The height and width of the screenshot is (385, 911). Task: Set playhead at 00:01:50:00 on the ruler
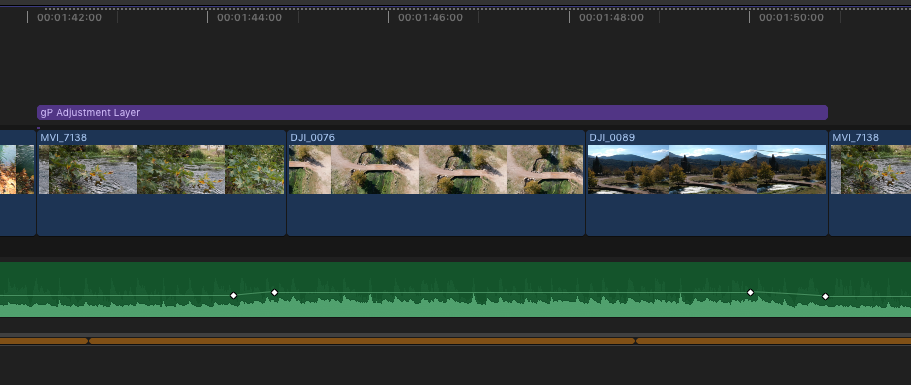click(x=791, y=17)
